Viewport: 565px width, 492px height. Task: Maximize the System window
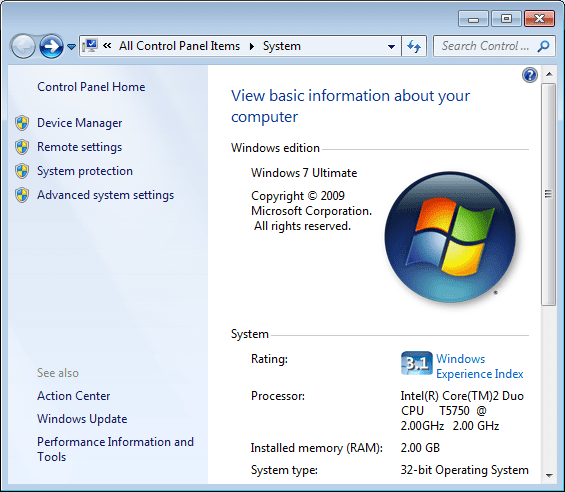pos(506,19)
